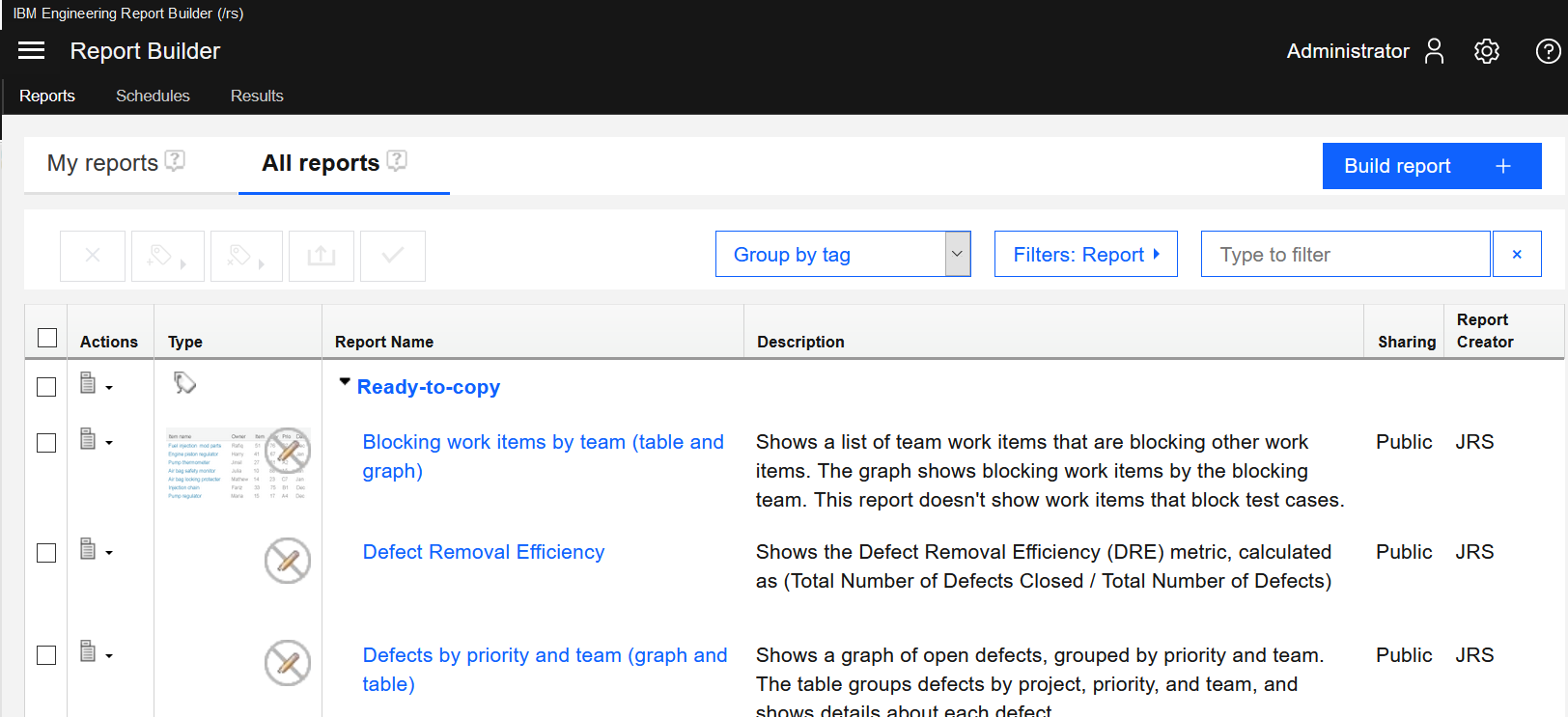Click JRS creator cell for Blocking work items
Screen dimensions: 1568x717
pos(1474,442)
